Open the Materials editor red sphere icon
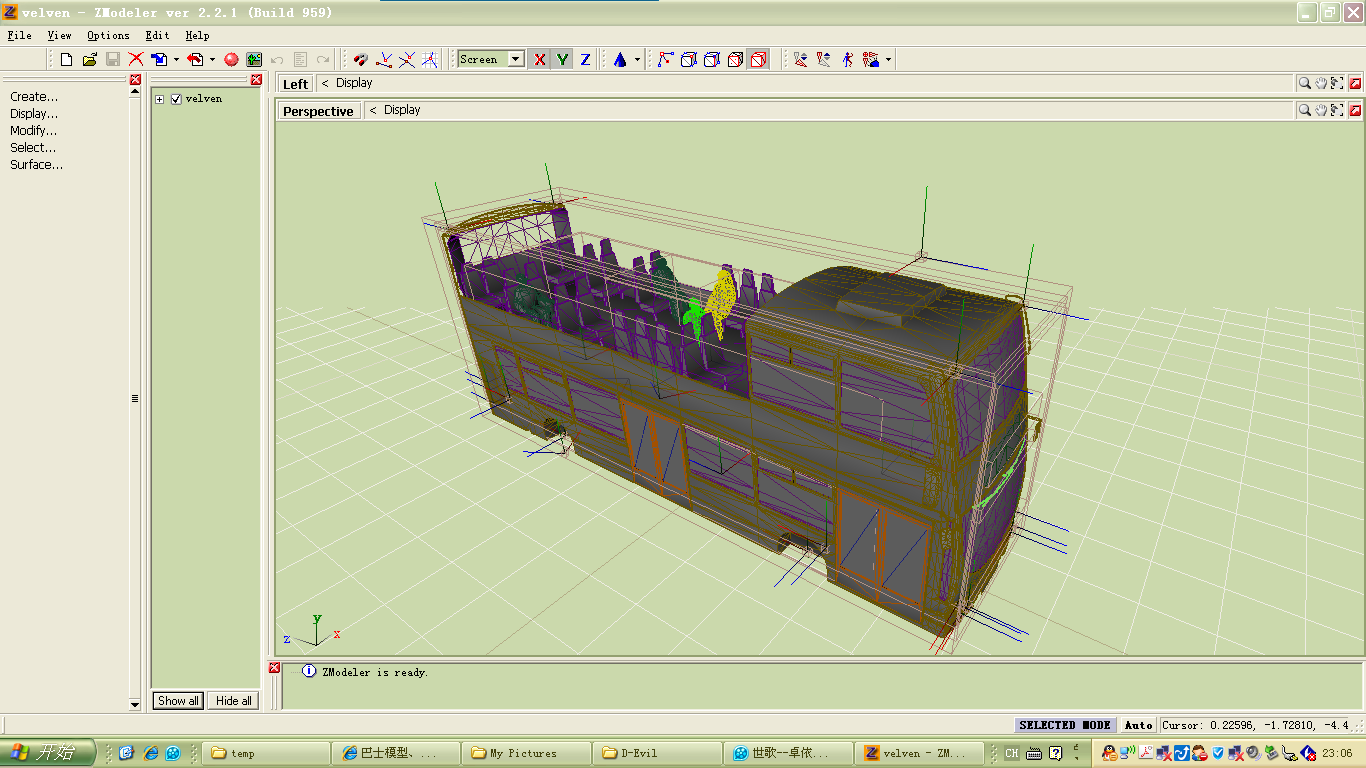 231,60
